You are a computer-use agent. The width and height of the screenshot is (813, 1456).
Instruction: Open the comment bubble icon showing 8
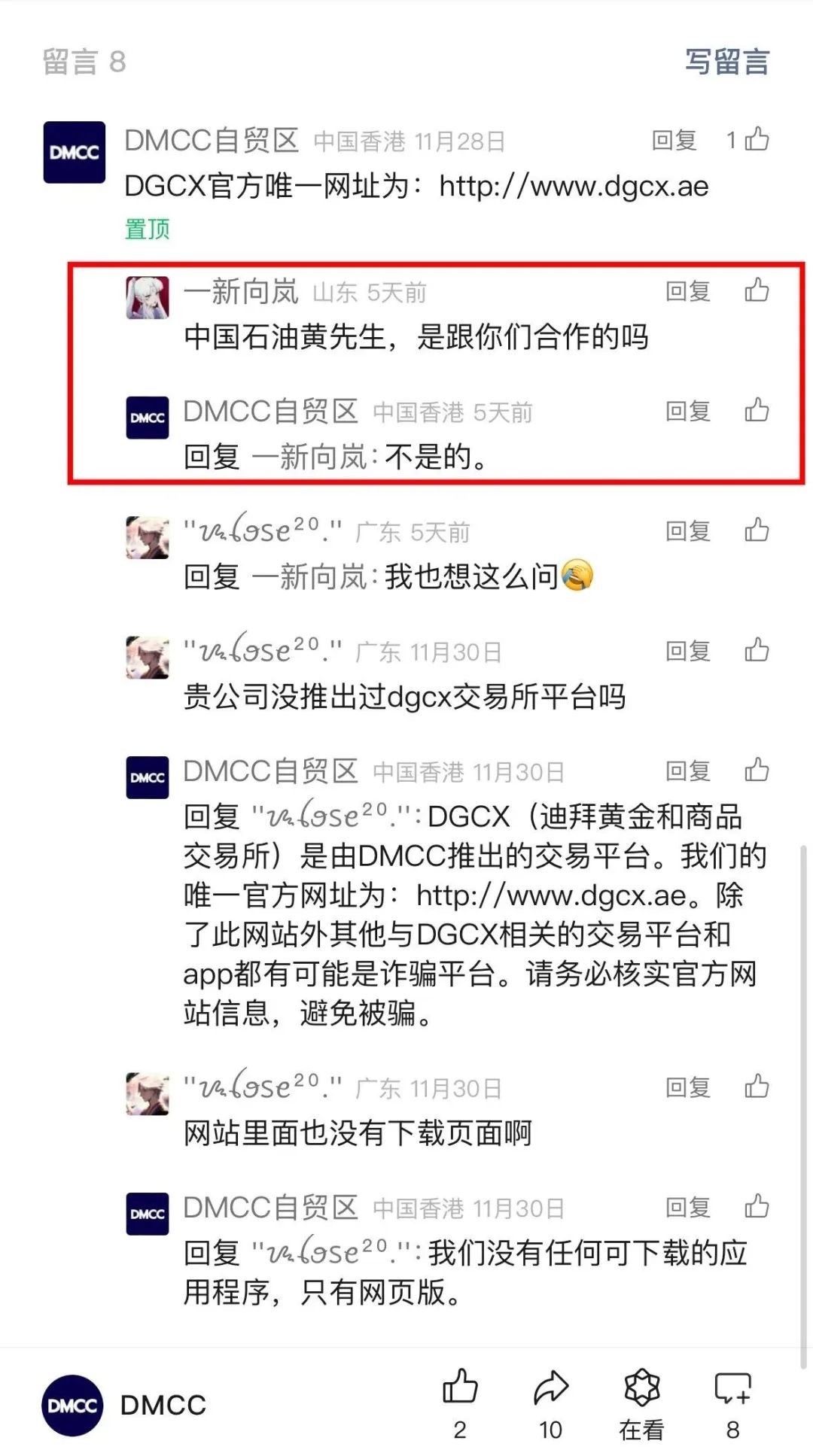(x=732, y=1388)
